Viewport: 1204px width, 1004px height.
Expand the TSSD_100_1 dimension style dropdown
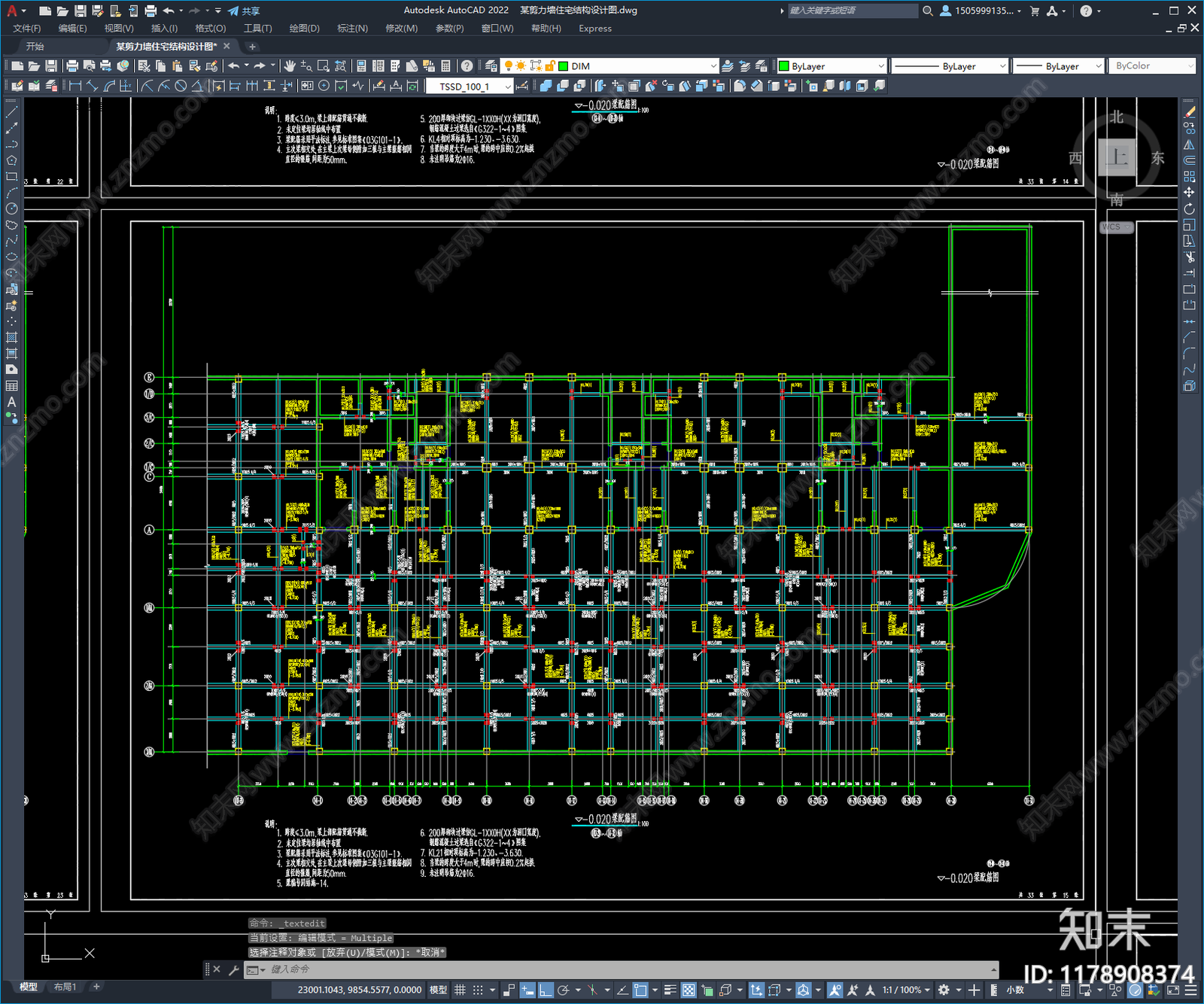[470, 87]
